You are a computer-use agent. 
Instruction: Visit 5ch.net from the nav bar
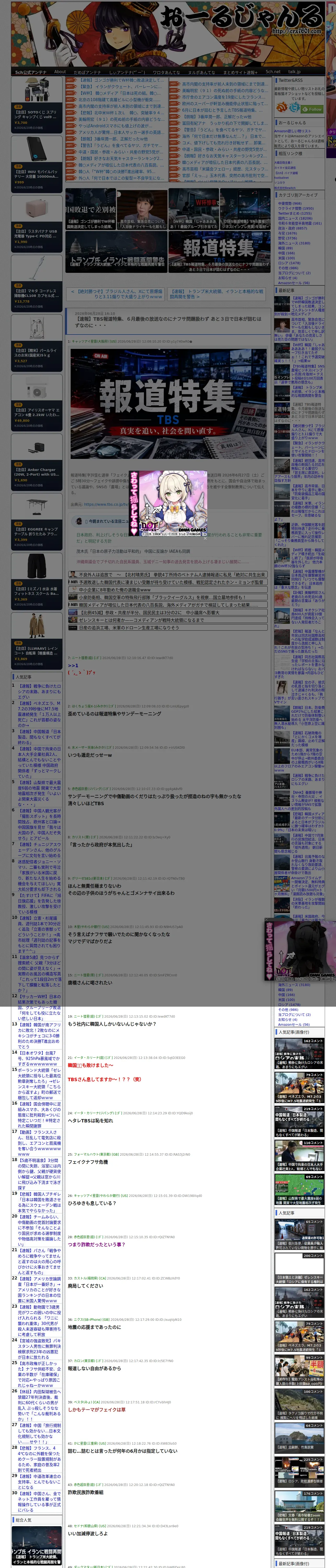click(x=273, y=72)
